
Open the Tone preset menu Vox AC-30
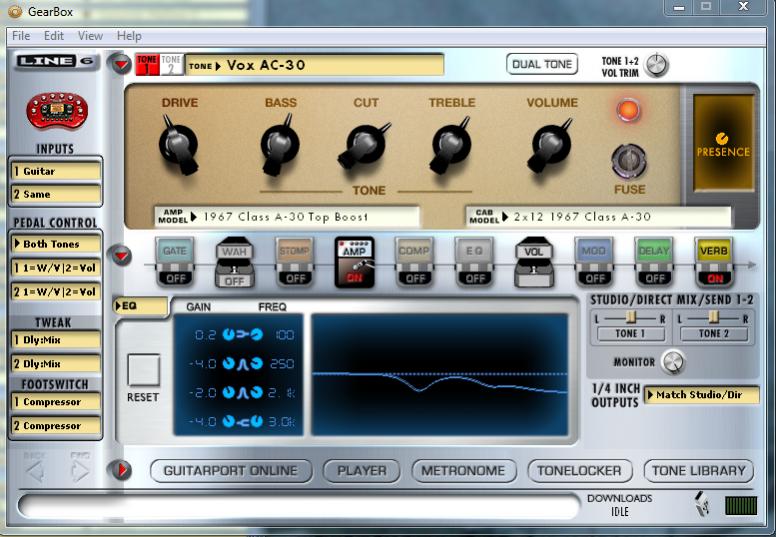314,65
